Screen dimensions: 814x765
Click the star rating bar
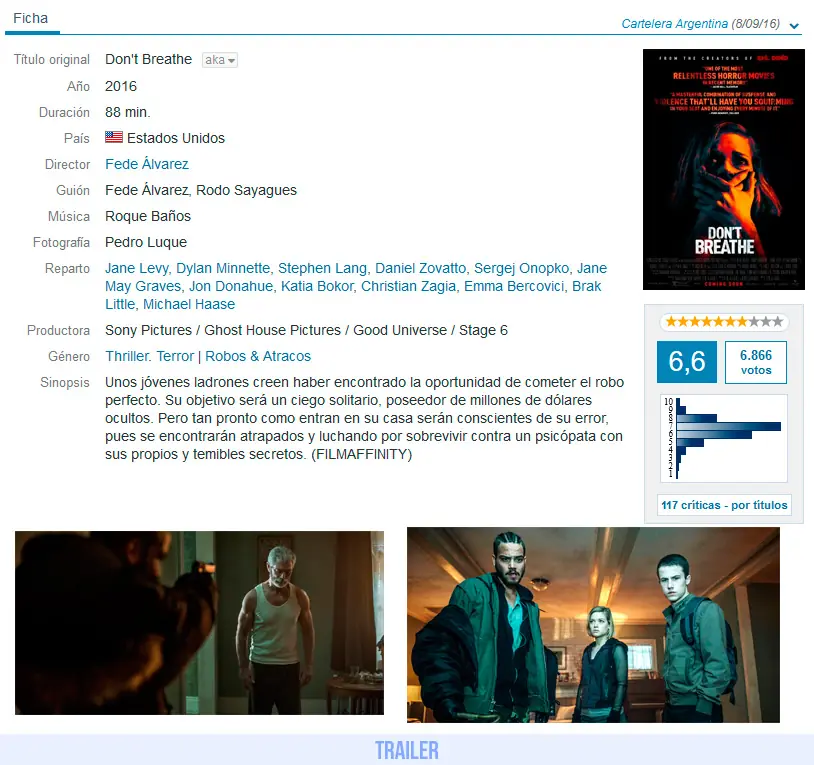click(x=724, y=322)
